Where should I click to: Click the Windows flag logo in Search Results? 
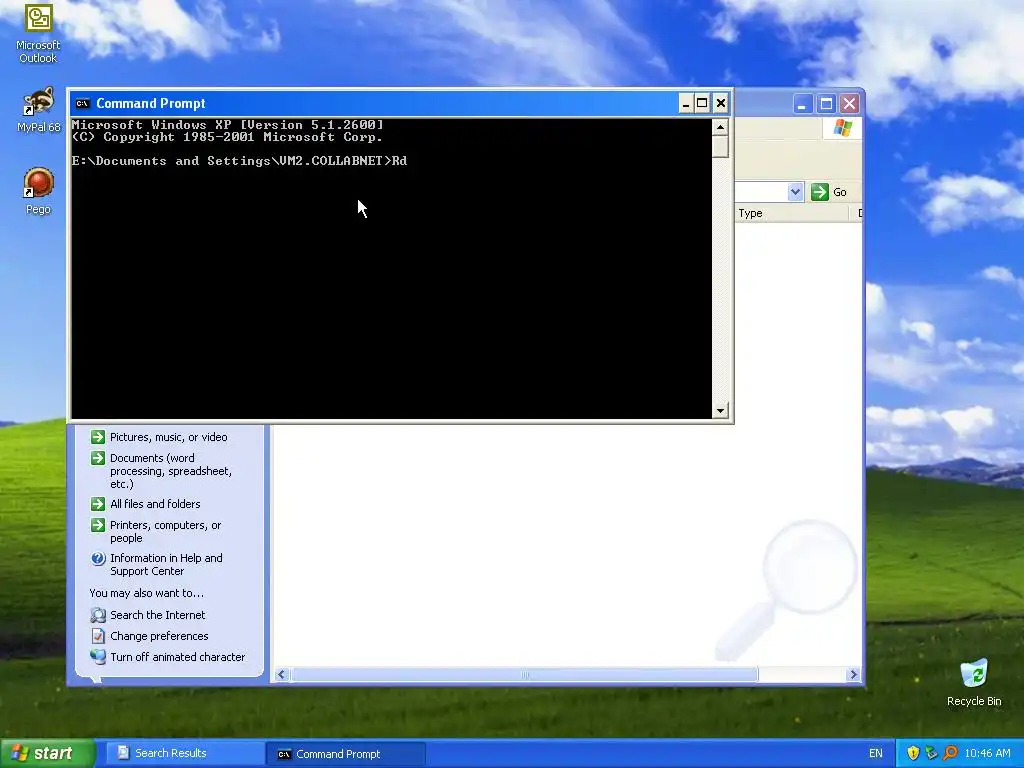tap(842, 127)
